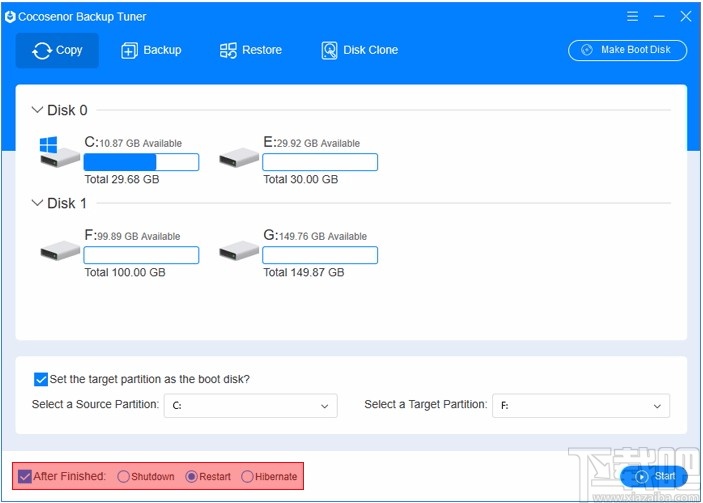
Task: Click the 'Total 30.00 GB' text
Action: point(300,179)
